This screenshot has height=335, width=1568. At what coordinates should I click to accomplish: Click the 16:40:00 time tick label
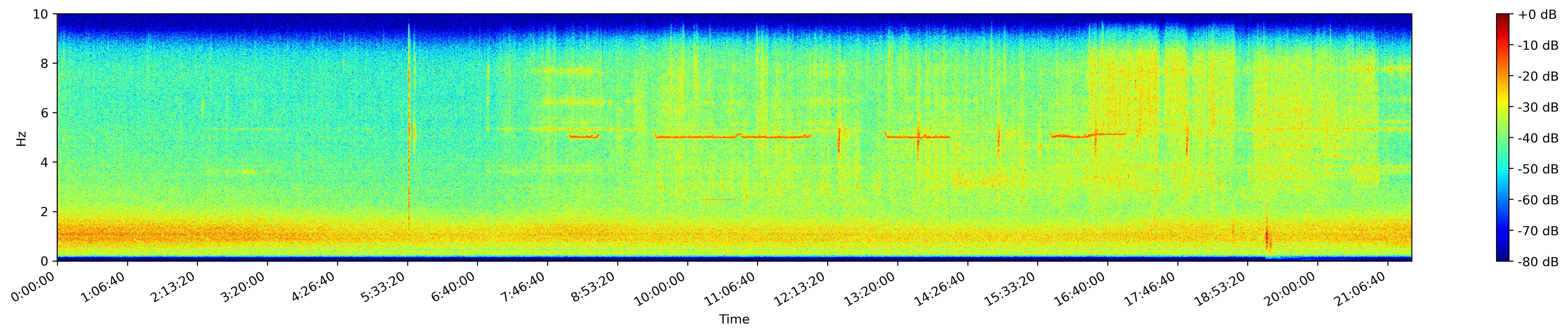[x=1082, y=288]
